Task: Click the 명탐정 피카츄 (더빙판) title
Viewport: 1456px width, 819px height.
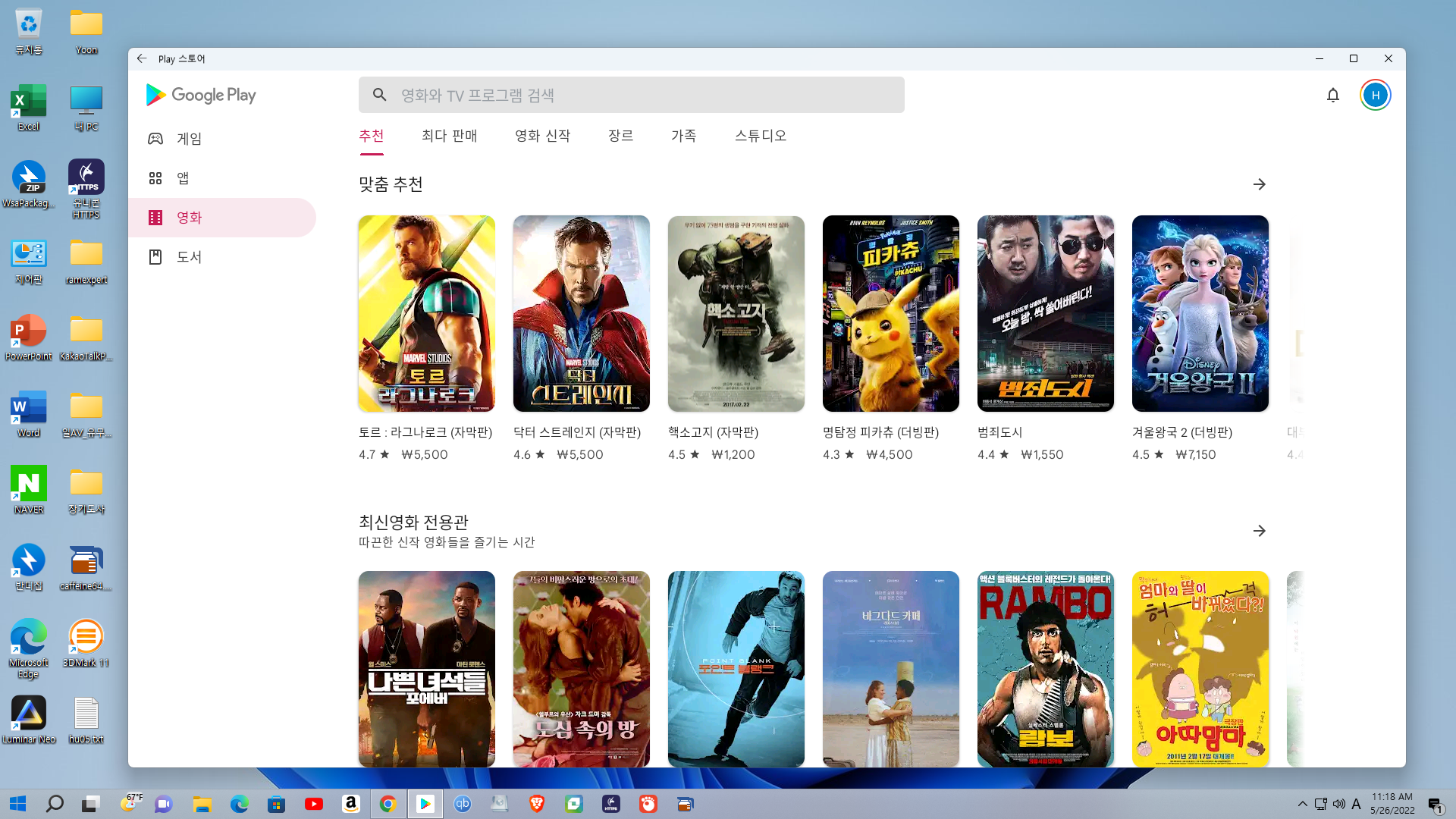Action: [x=880, y=432]
